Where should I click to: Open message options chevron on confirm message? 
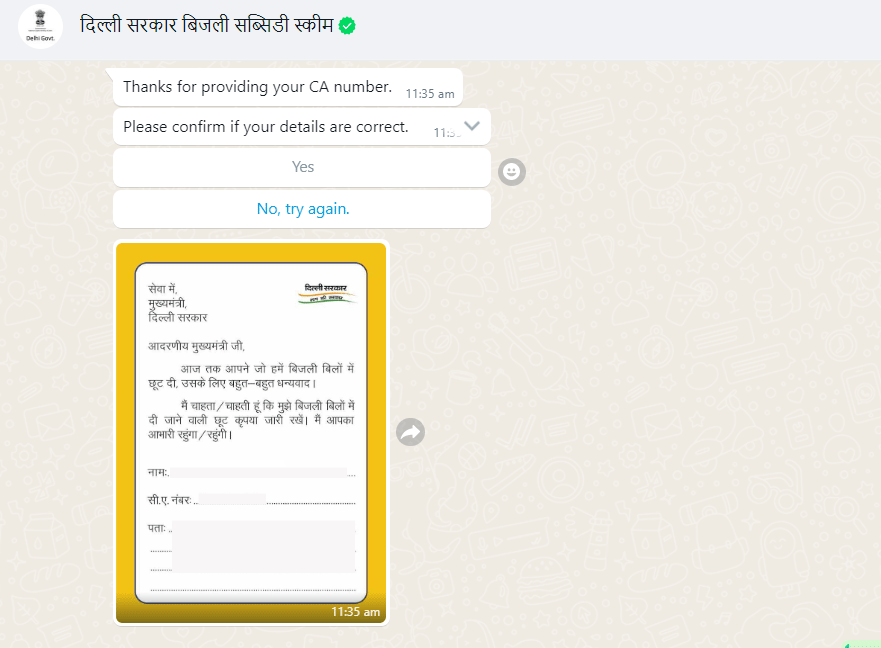(x=472, y=126)
